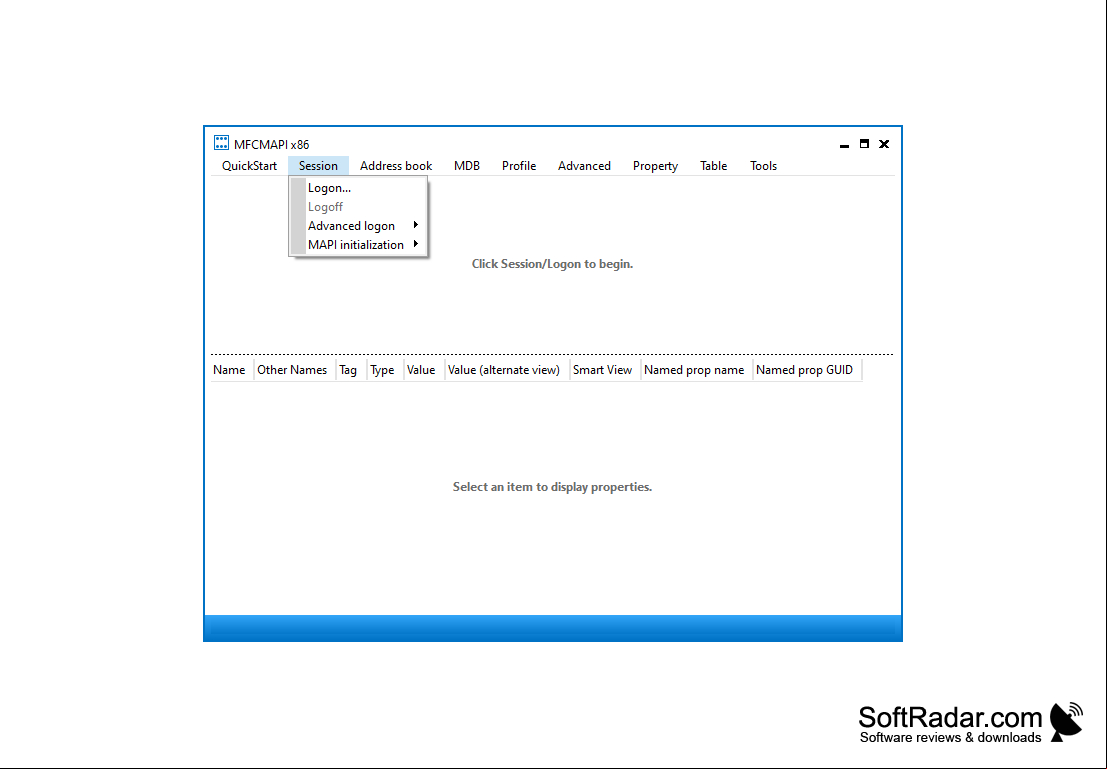Viewport: 1107px width, 769px height.
Task: Choose Logon... from the Session menu
Action: [359, 188]
